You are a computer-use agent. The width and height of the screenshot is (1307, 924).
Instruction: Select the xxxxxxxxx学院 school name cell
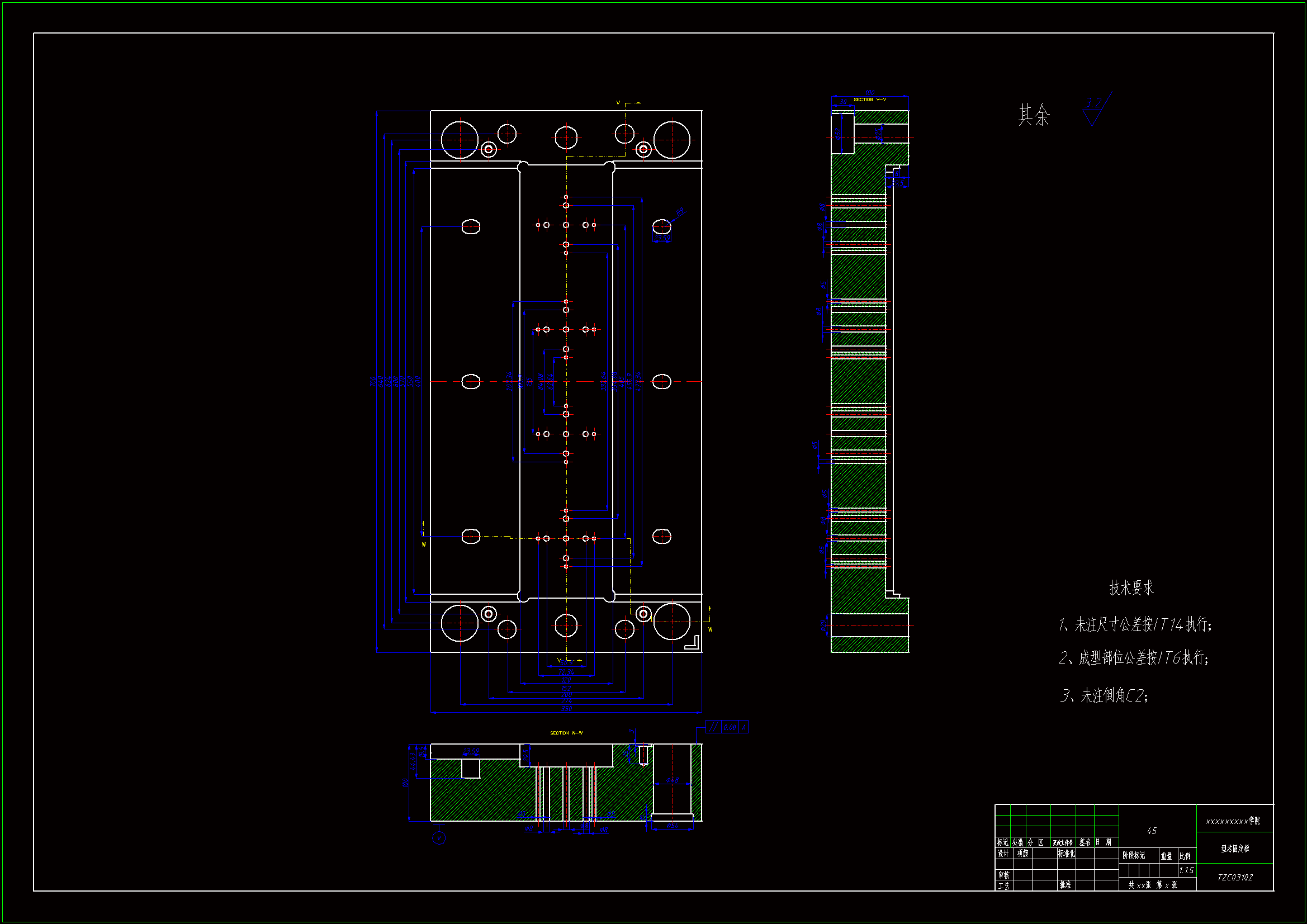click(1233, 821)
